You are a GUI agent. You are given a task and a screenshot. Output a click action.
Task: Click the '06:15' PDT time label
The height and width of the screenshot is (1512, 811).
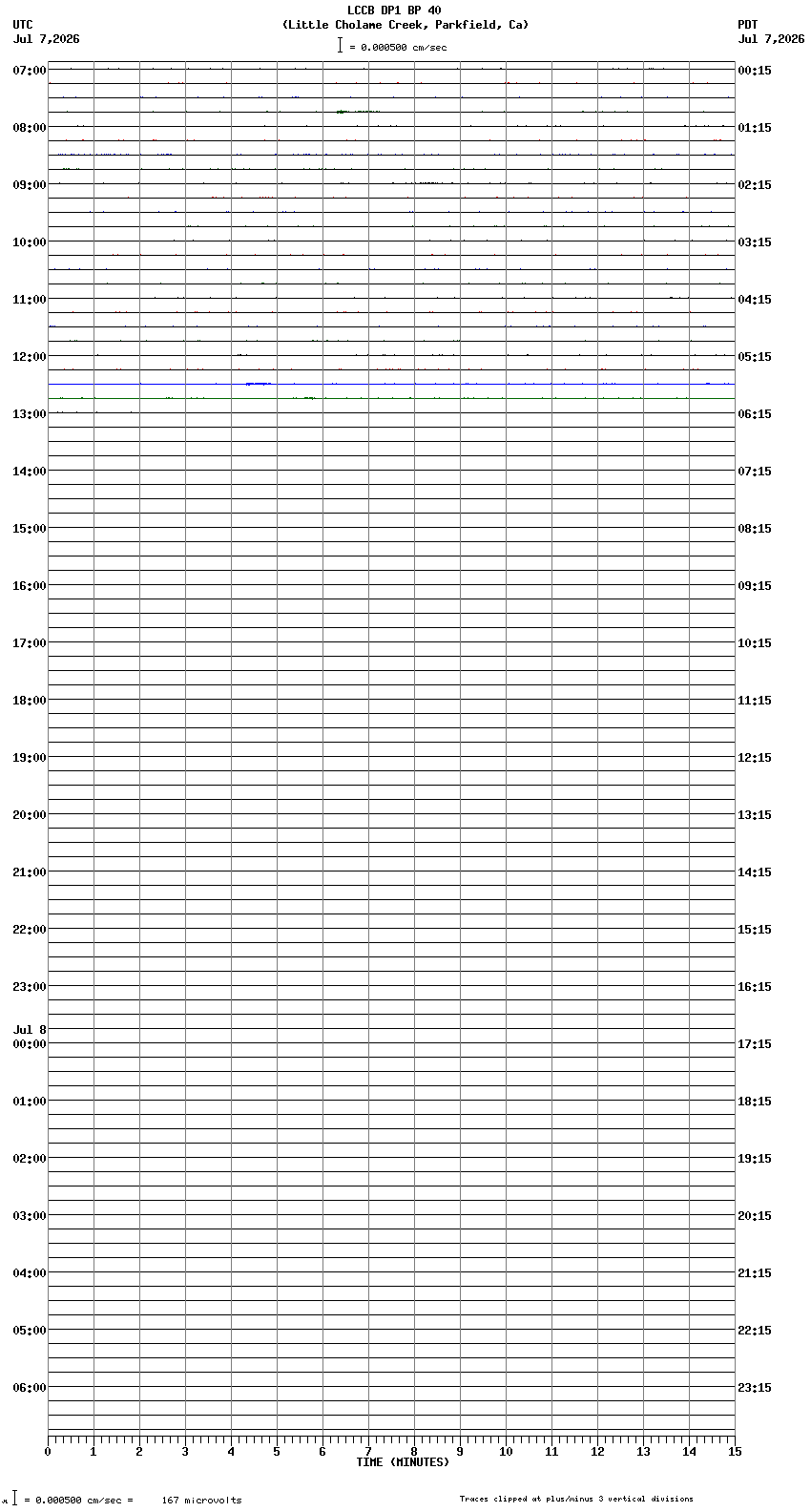coord(755,414)
